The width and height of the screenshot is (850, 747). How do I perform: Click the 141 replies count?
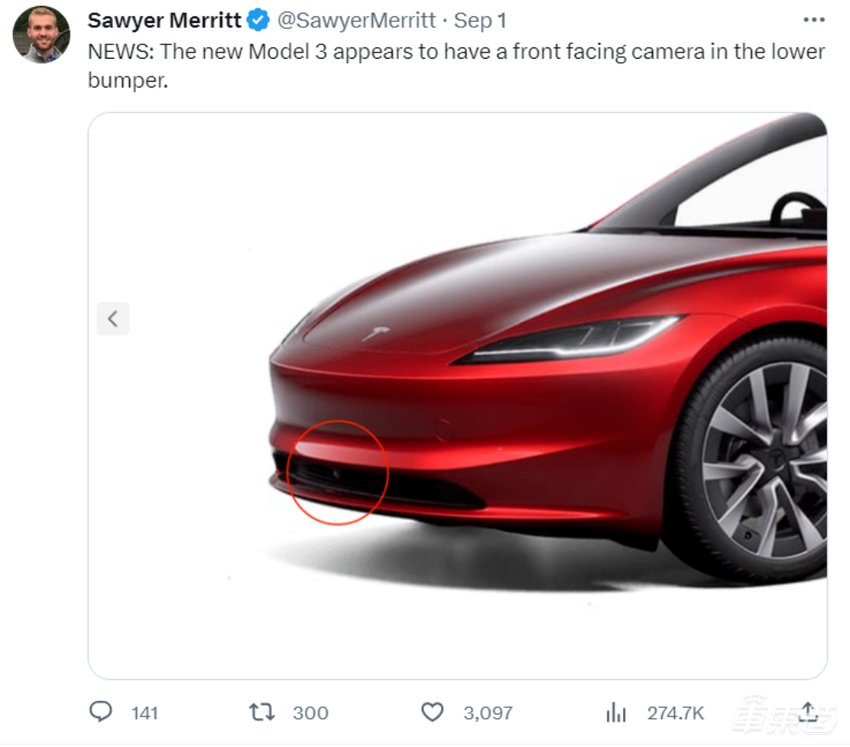pyautogui.click(x=144, y=712)
